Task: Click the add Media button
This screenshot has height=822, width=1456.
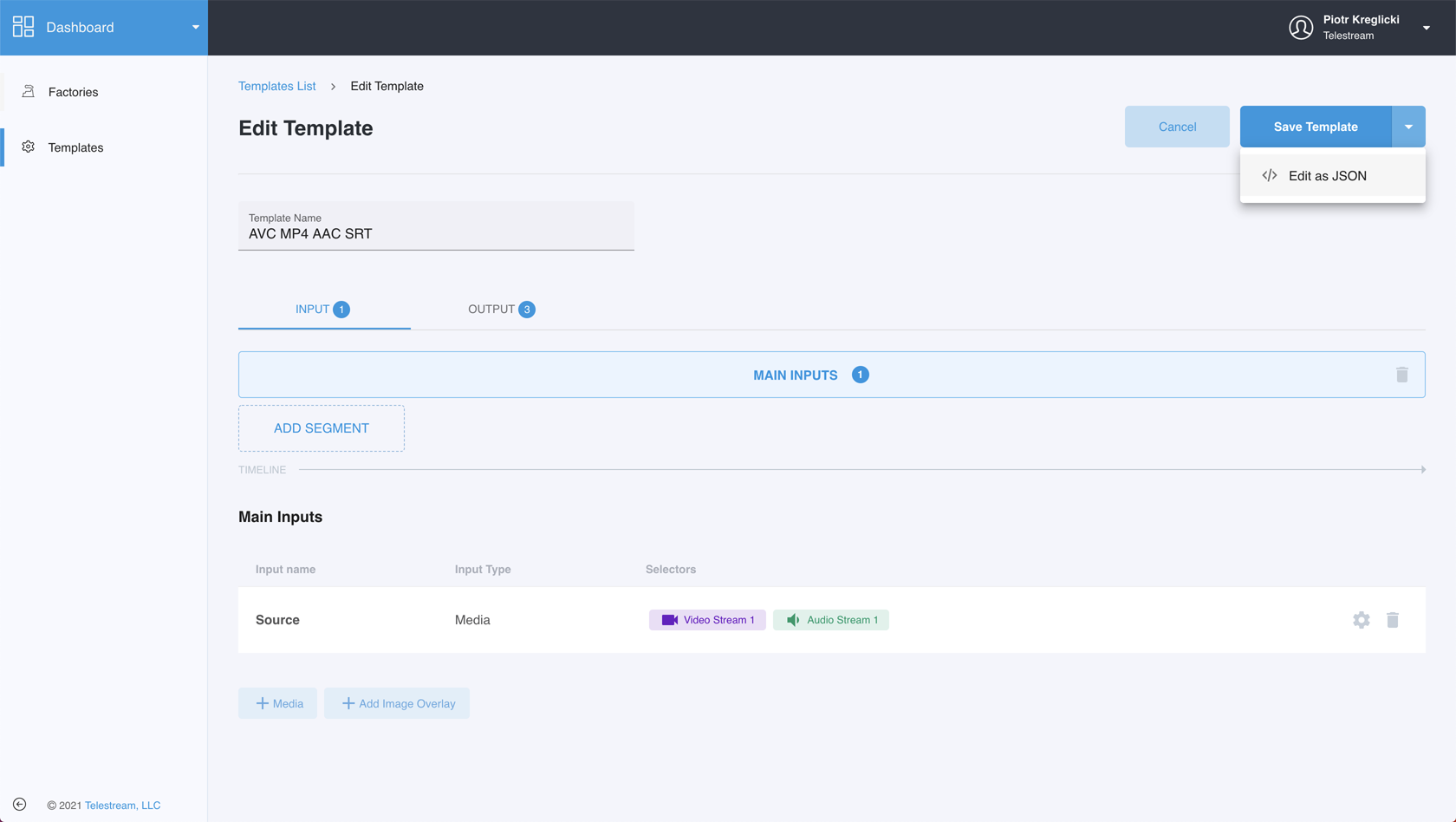Action: tap(278, 703)
